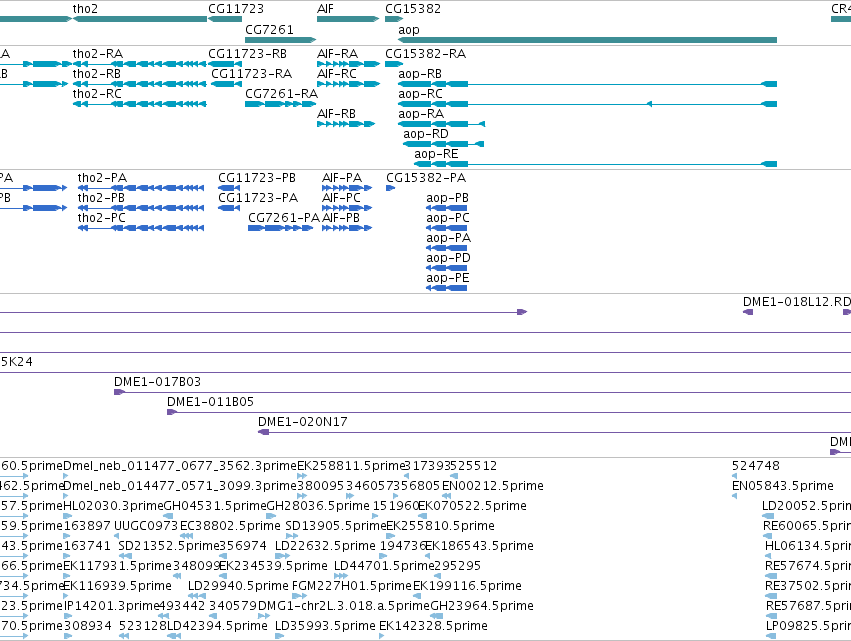Select BAC clone DME1-011B05
Viewport: 851px width, 641px height.
pos(211,402)
